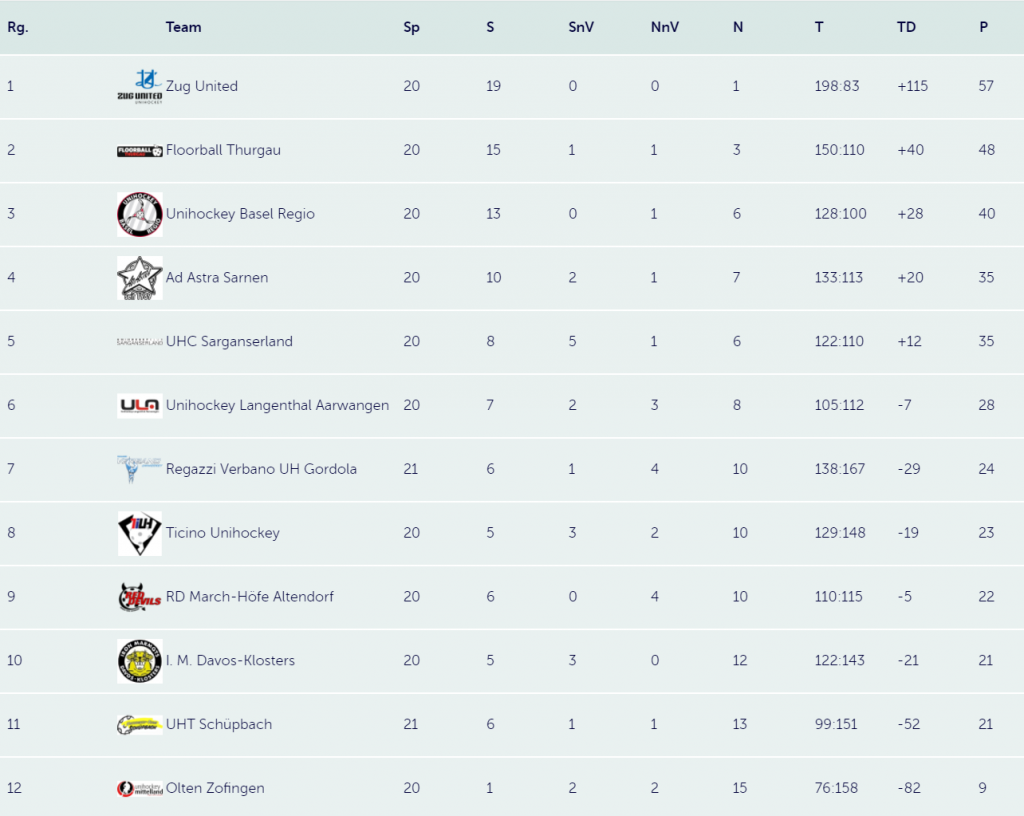Click Basel Regio's 128:100 goals cell
Screen dimensions: 1024x816
point(840,214)
